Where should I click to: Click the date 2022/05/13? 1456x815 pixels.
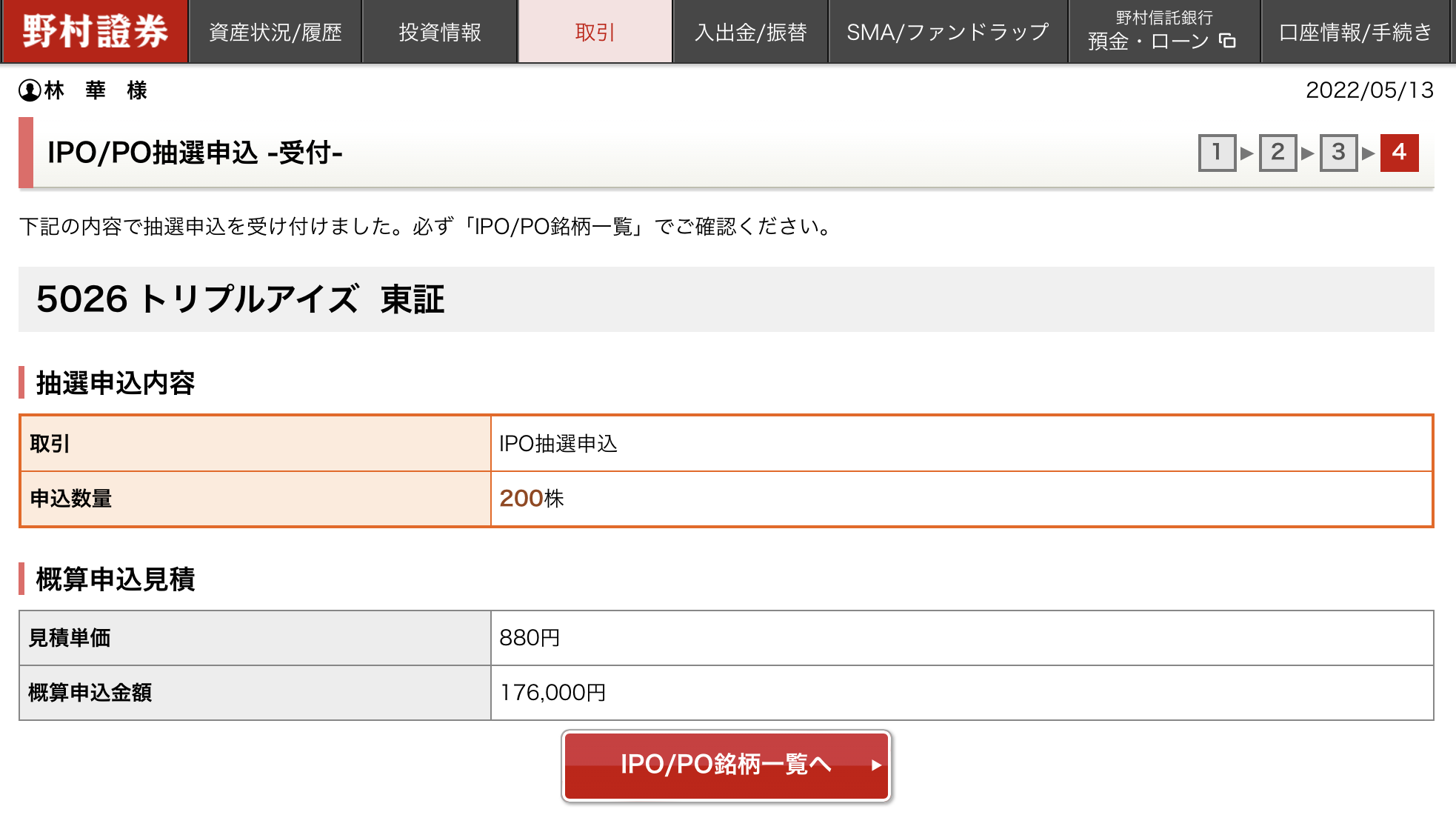pos(1369,90)
